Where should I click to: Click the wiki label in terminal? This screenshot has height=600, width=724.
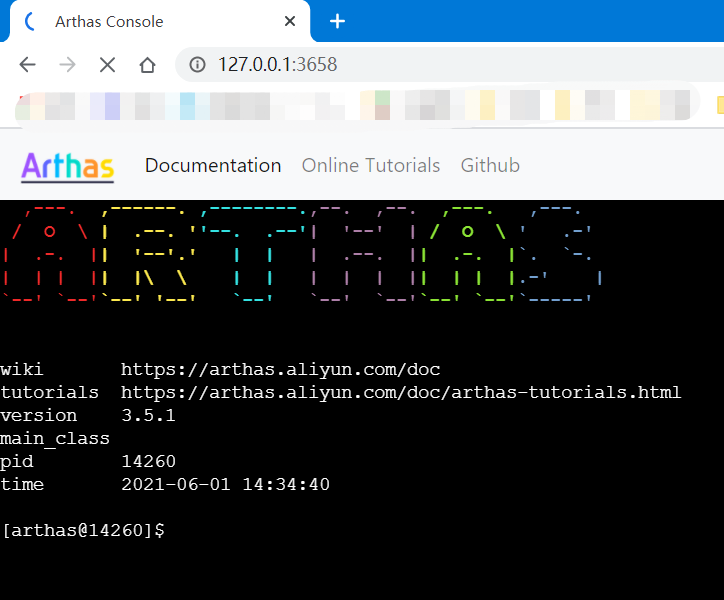point(22,370)
